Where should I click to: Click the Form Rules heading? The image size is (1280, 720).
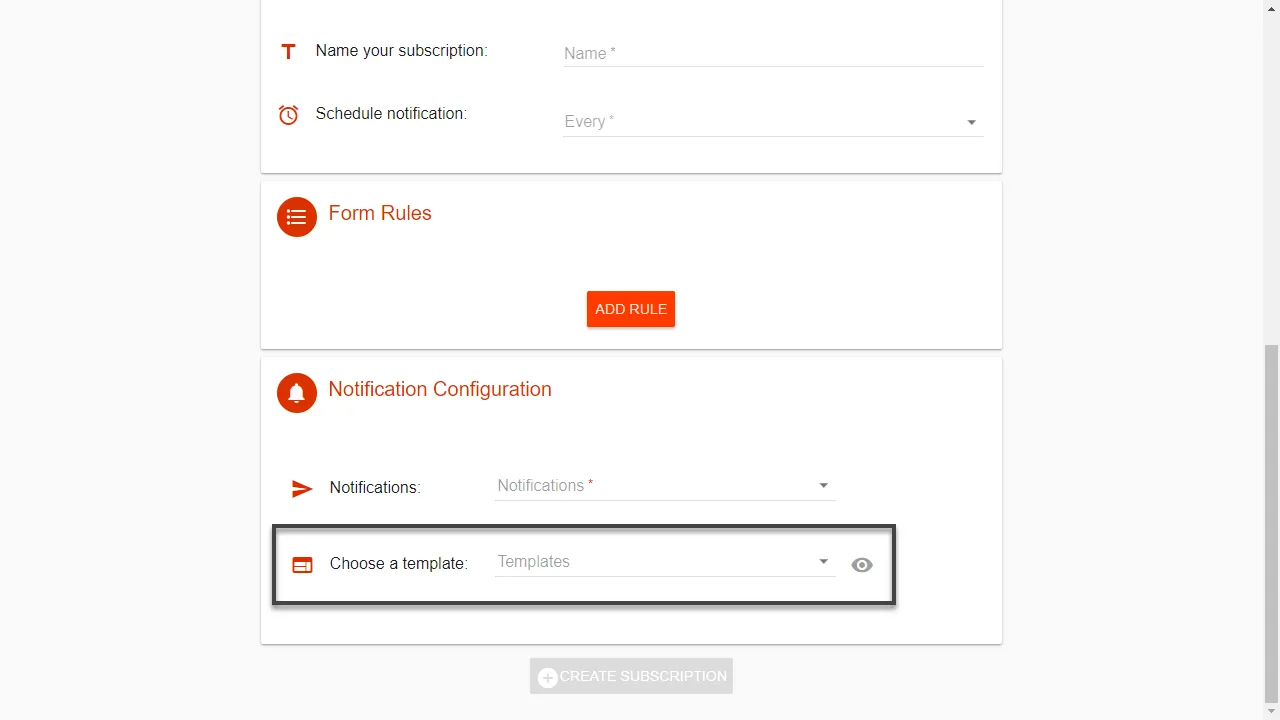[x=380, y=213]
